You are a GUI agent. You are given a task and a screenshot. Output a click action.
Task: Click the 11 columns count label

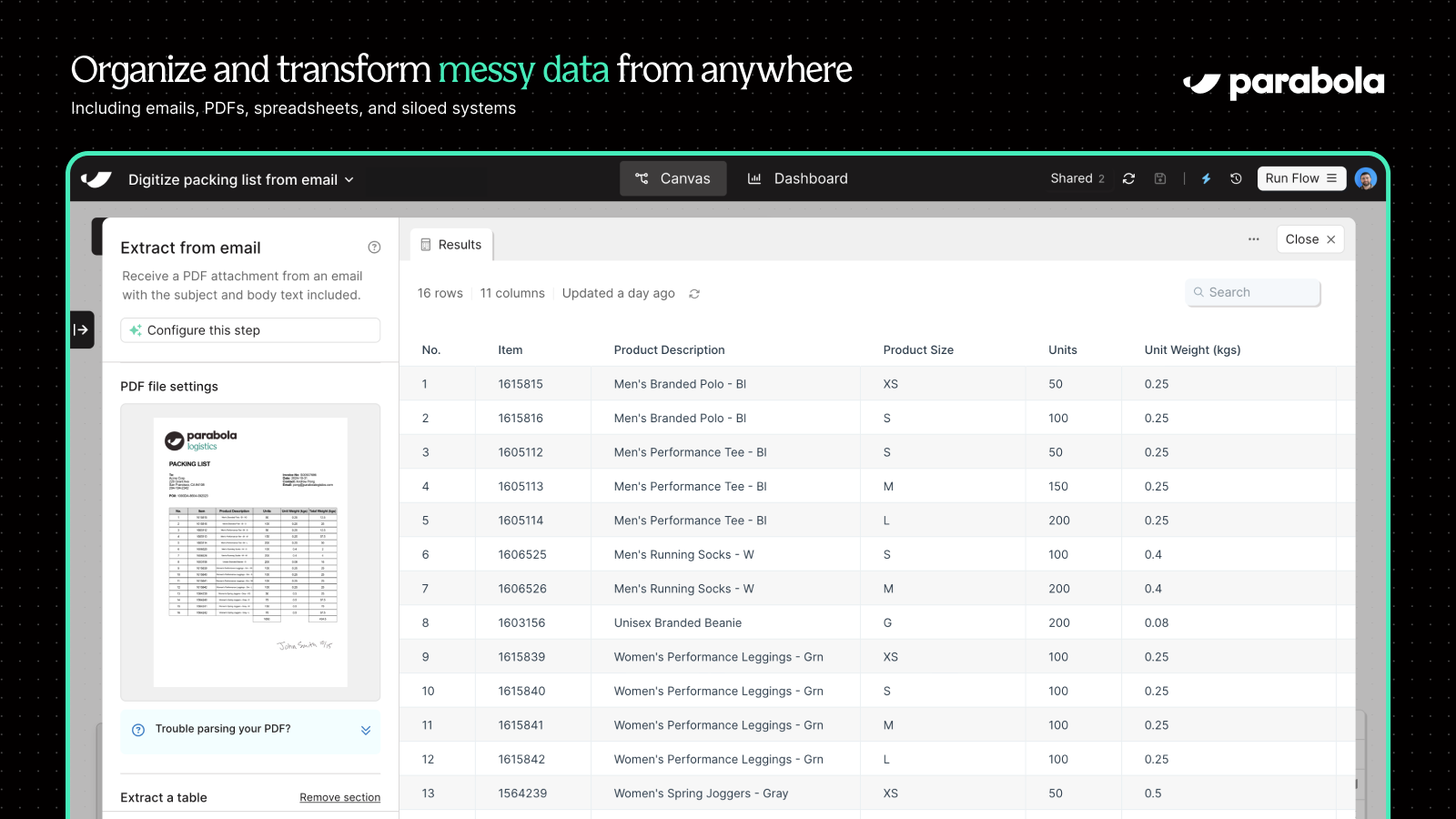tap(512, 293)
